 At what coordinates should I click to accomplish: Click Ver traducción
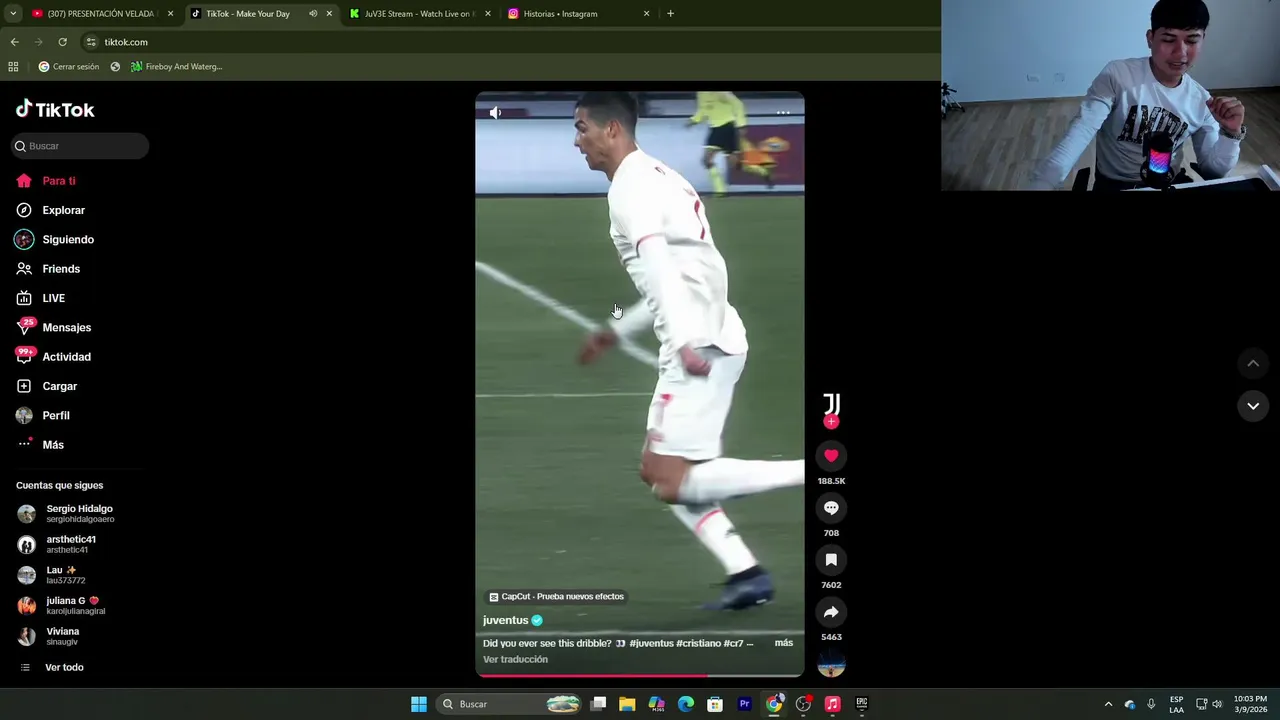point(515,659)
